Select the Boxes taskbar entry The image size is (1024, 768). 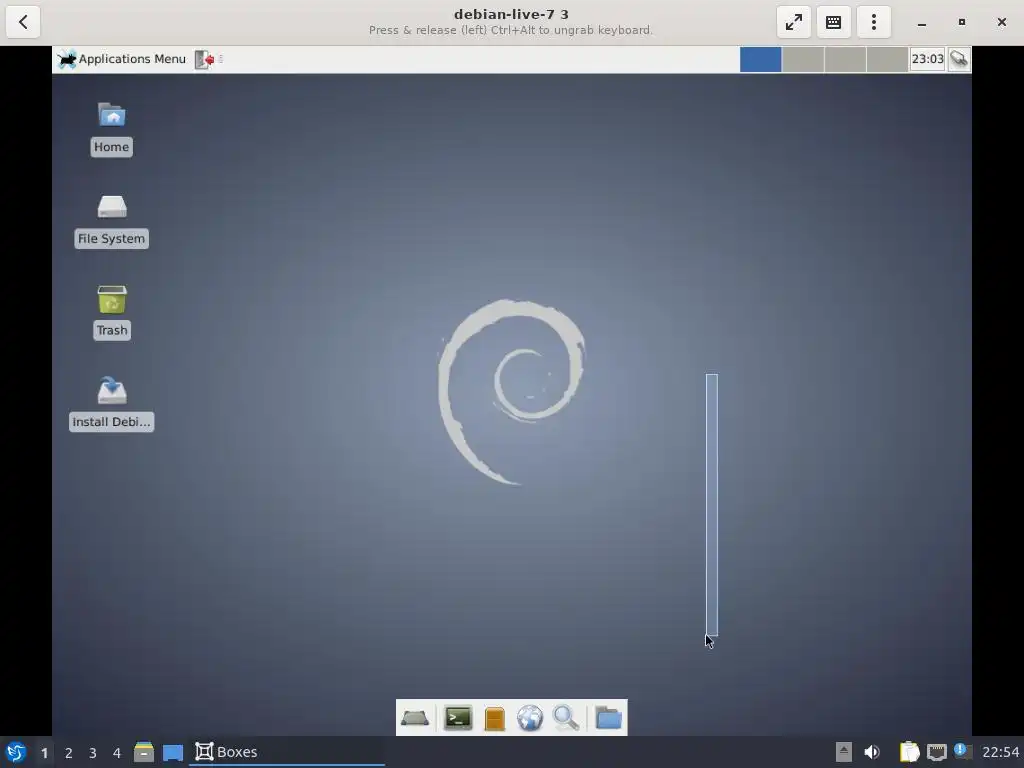click(x=287, y=752)
